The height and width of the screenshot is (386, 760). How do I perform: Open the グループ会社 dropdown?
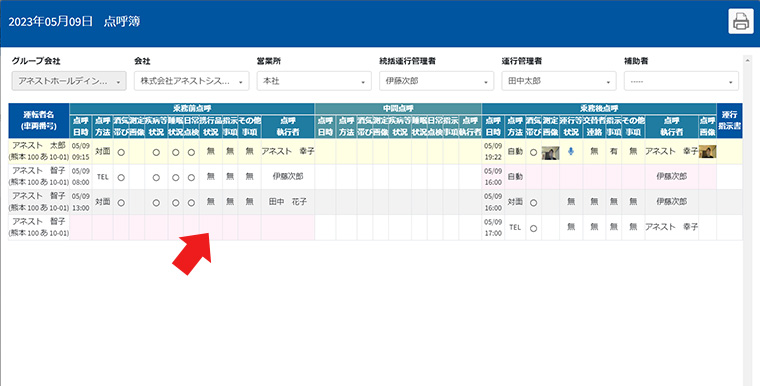[69, 81]
